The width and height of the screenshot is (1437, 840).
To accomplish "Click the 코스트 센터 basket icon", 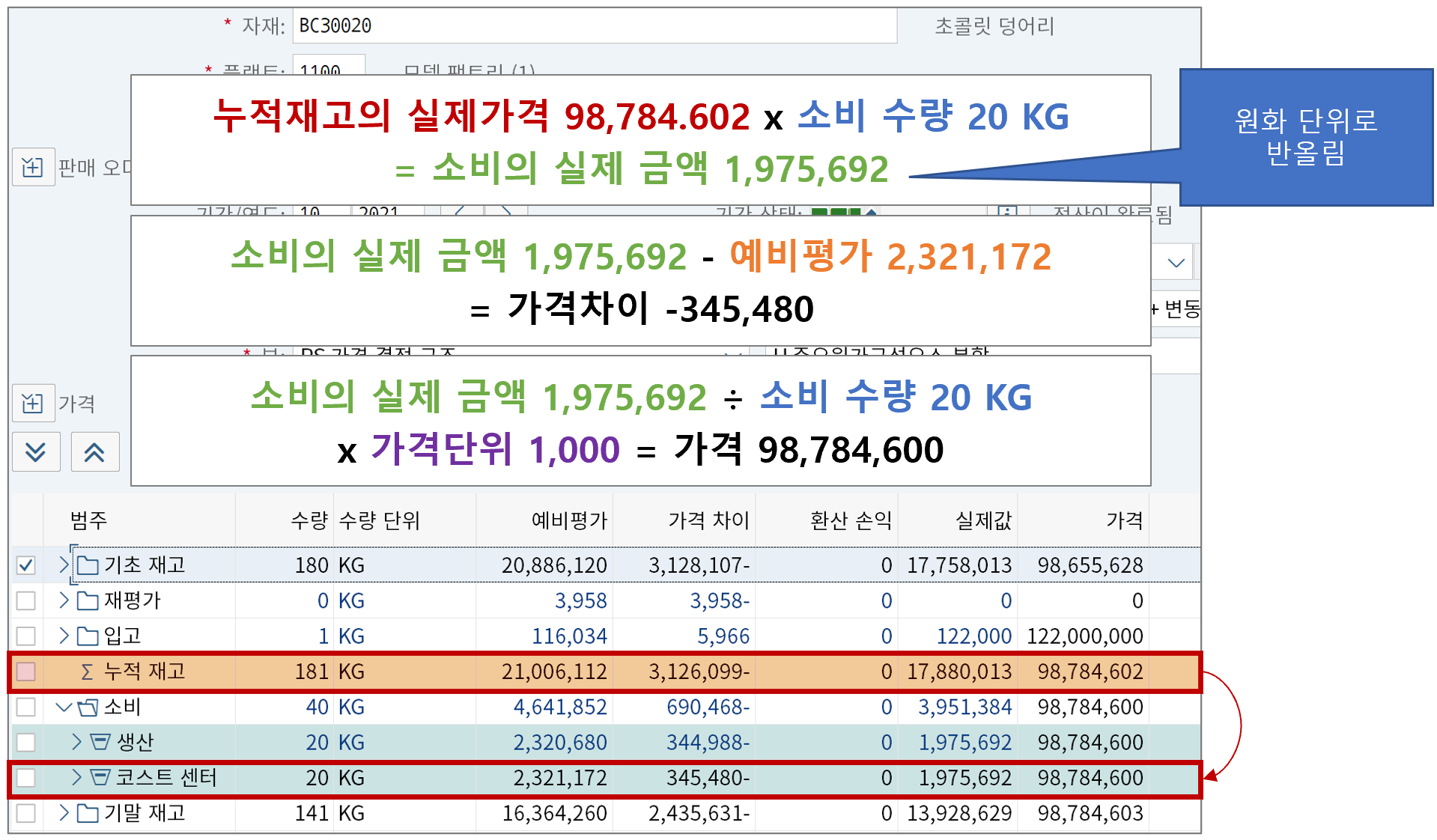I will click(100, 777).
